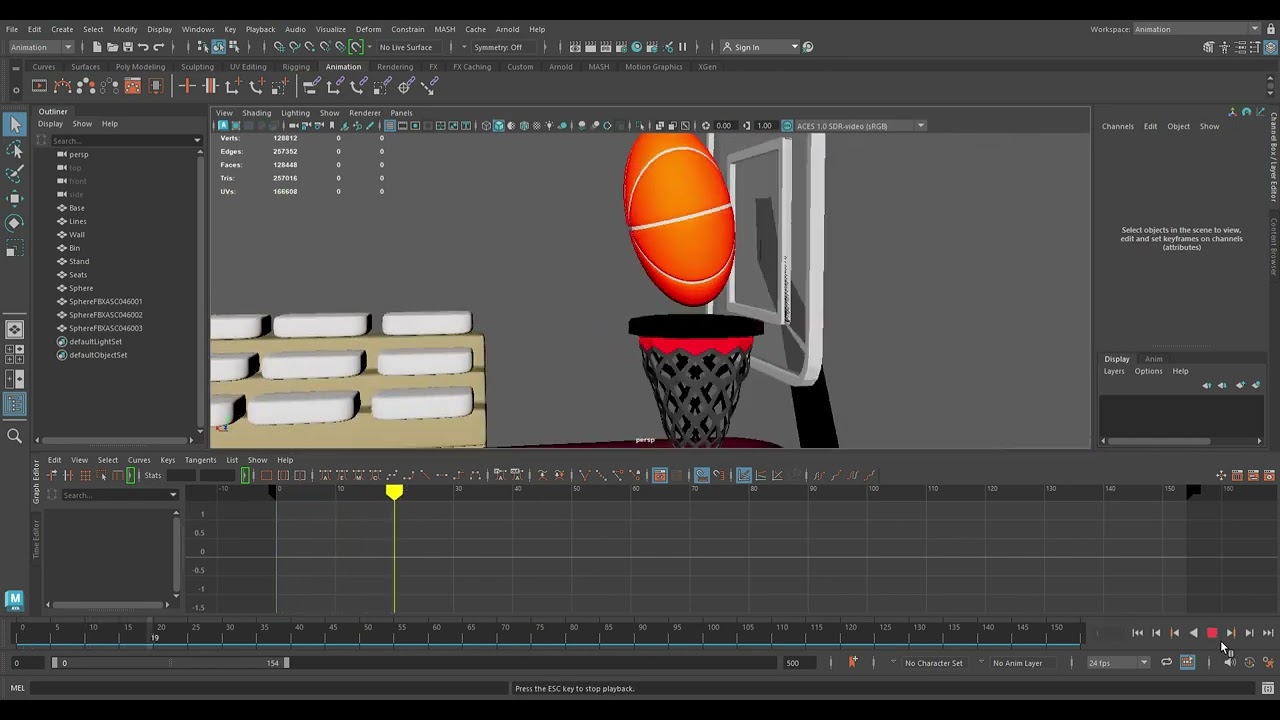Open the No Anim Layer dropdown
Viewport: 1280px width, 720px height.
coord(1024,663)
